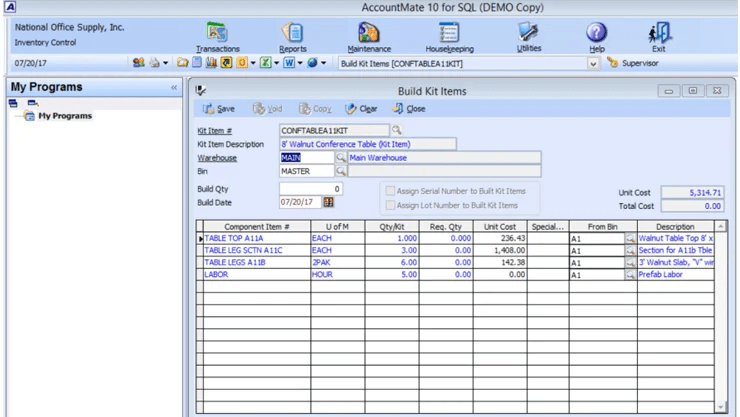Viewport: 740px width, 417px height.
Task: Click the Outlook toolbar icon
Action: point(242,62)
